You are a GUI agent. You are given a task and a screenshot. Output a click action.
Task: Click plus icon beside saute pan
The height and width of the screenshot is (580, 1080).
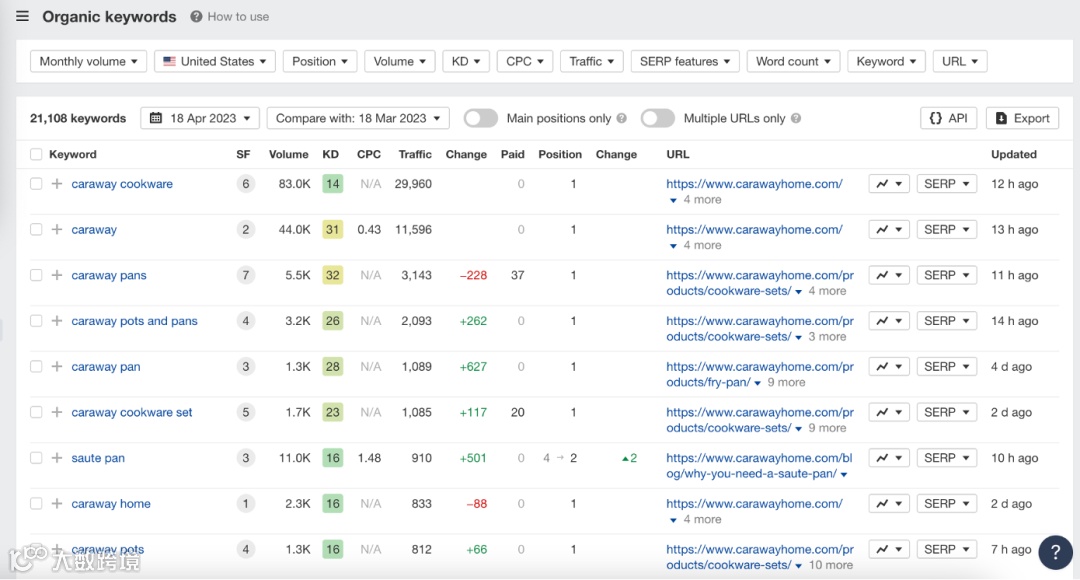56,458
